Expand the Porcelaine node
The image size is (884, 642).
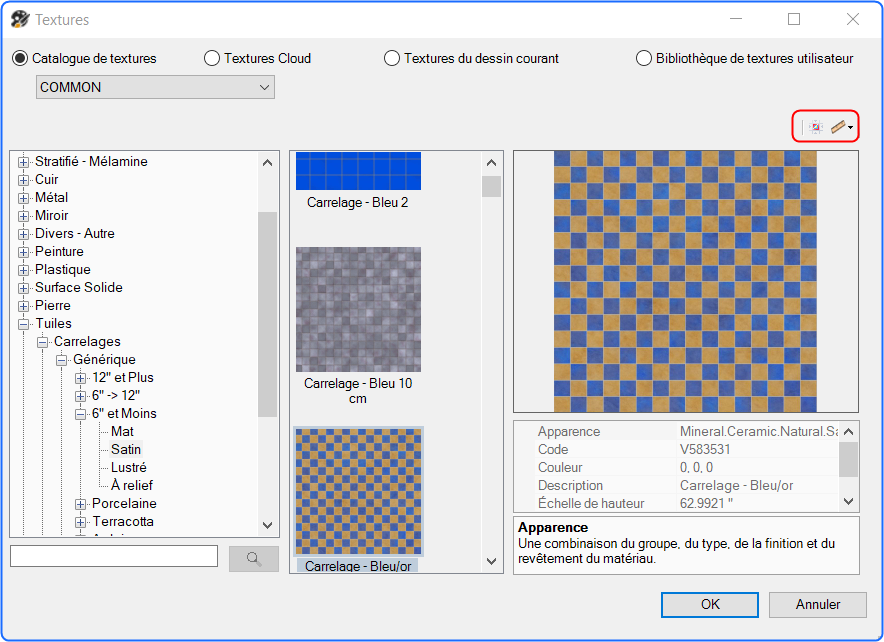(x=81, y=504)
